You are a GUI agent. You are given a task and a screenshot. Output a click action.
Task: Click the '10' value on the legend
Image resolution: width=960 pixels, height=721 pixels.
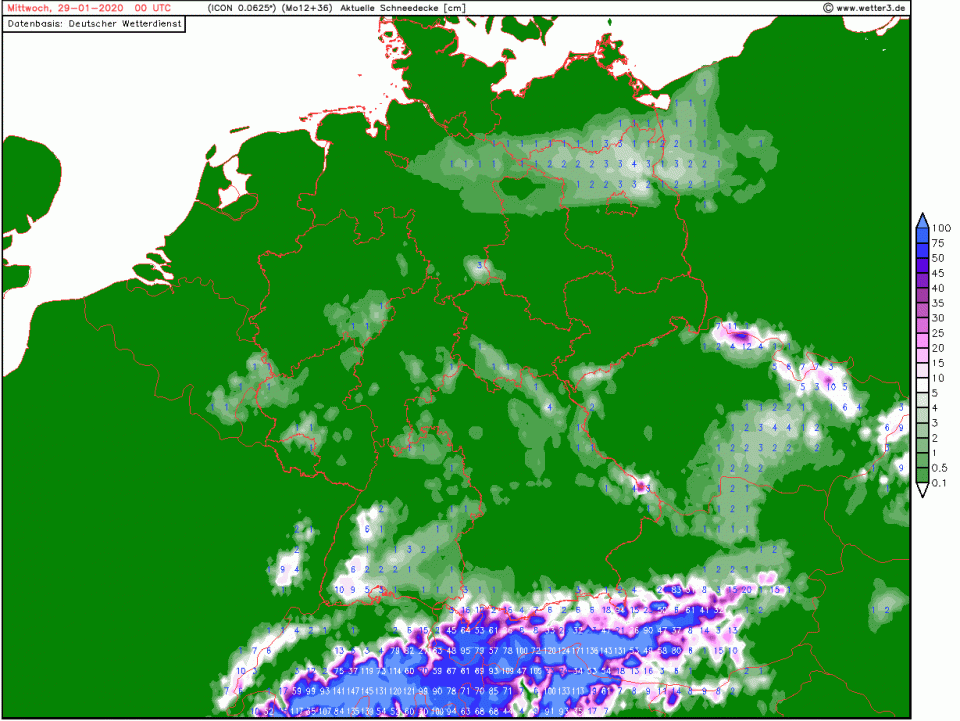tap(938, 378)
